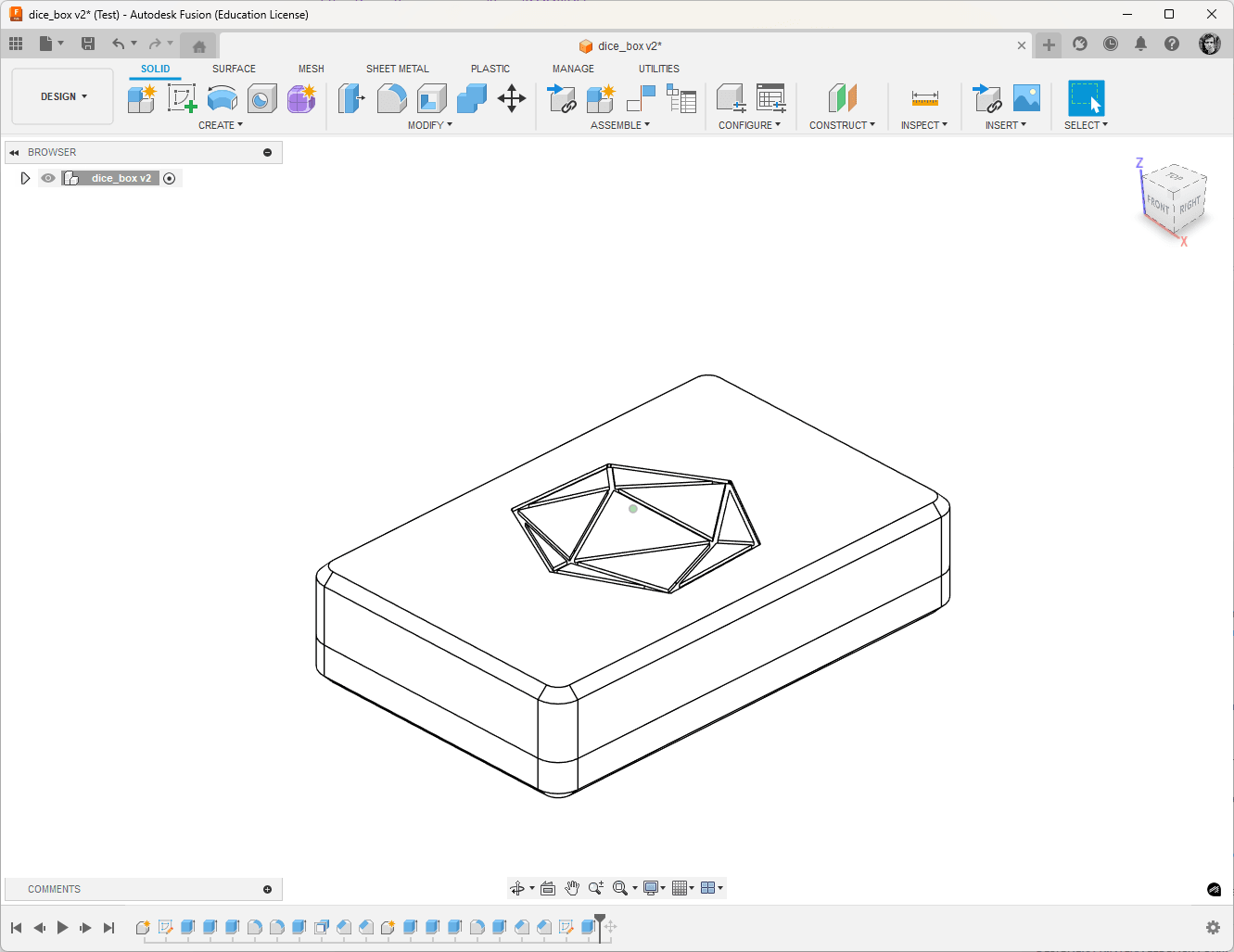Activate the Pan hand tool
This screenshot has width=1234, height=952.
tap(572, 888)
